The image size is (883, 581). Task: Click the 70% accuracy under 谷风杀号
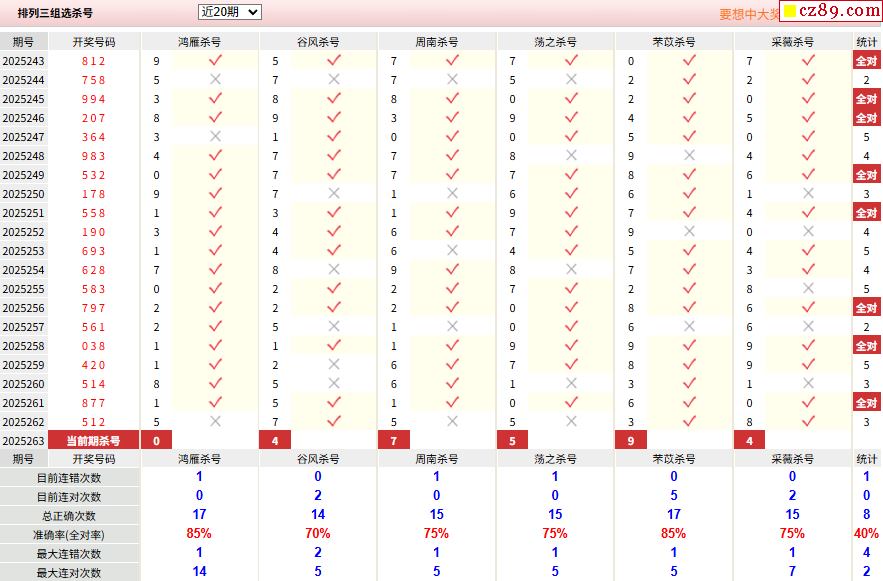pos(318,533)
